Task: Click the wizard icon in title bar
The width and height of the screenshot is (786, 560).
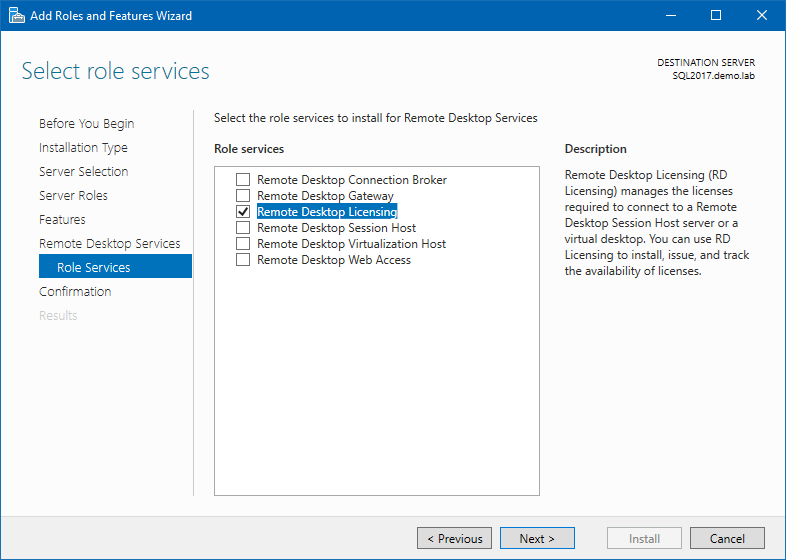Action: (x=16, y=16)
